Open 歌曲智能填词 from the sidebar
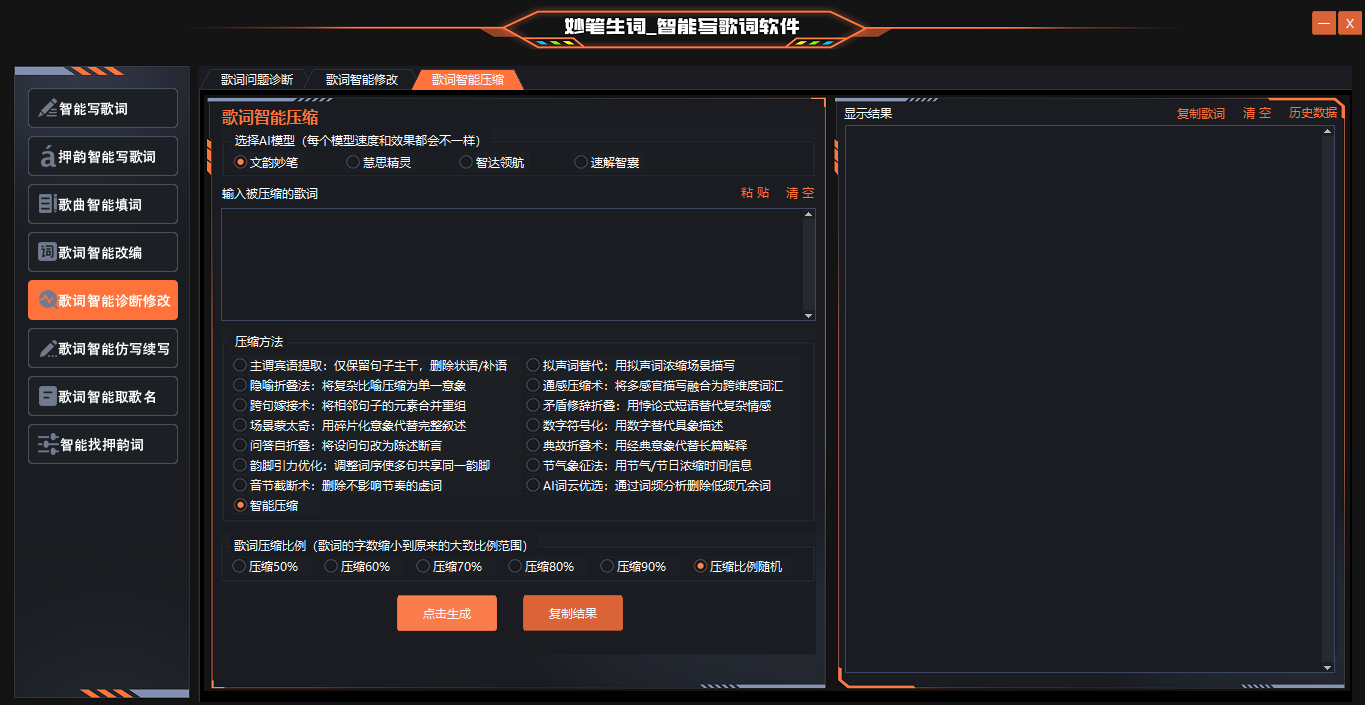This screenshot has width=1365, height=705. pos(103,204)
